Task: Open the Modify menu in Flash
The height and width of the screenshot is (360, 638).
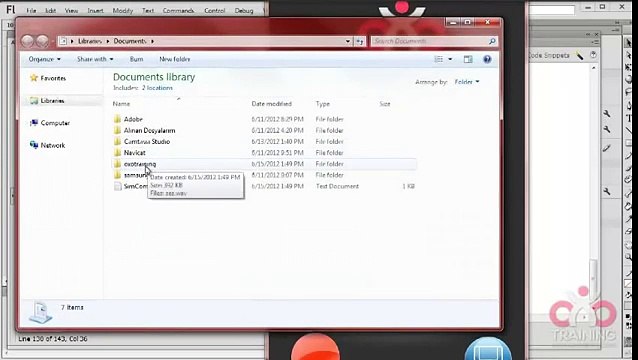Action: (x=123, y=11)
